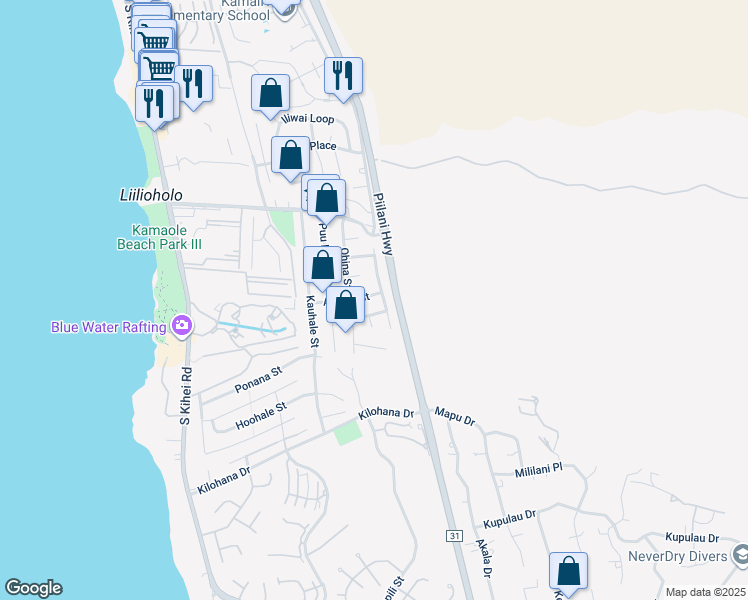Click the Iliwai Loop label

[308, 118]
